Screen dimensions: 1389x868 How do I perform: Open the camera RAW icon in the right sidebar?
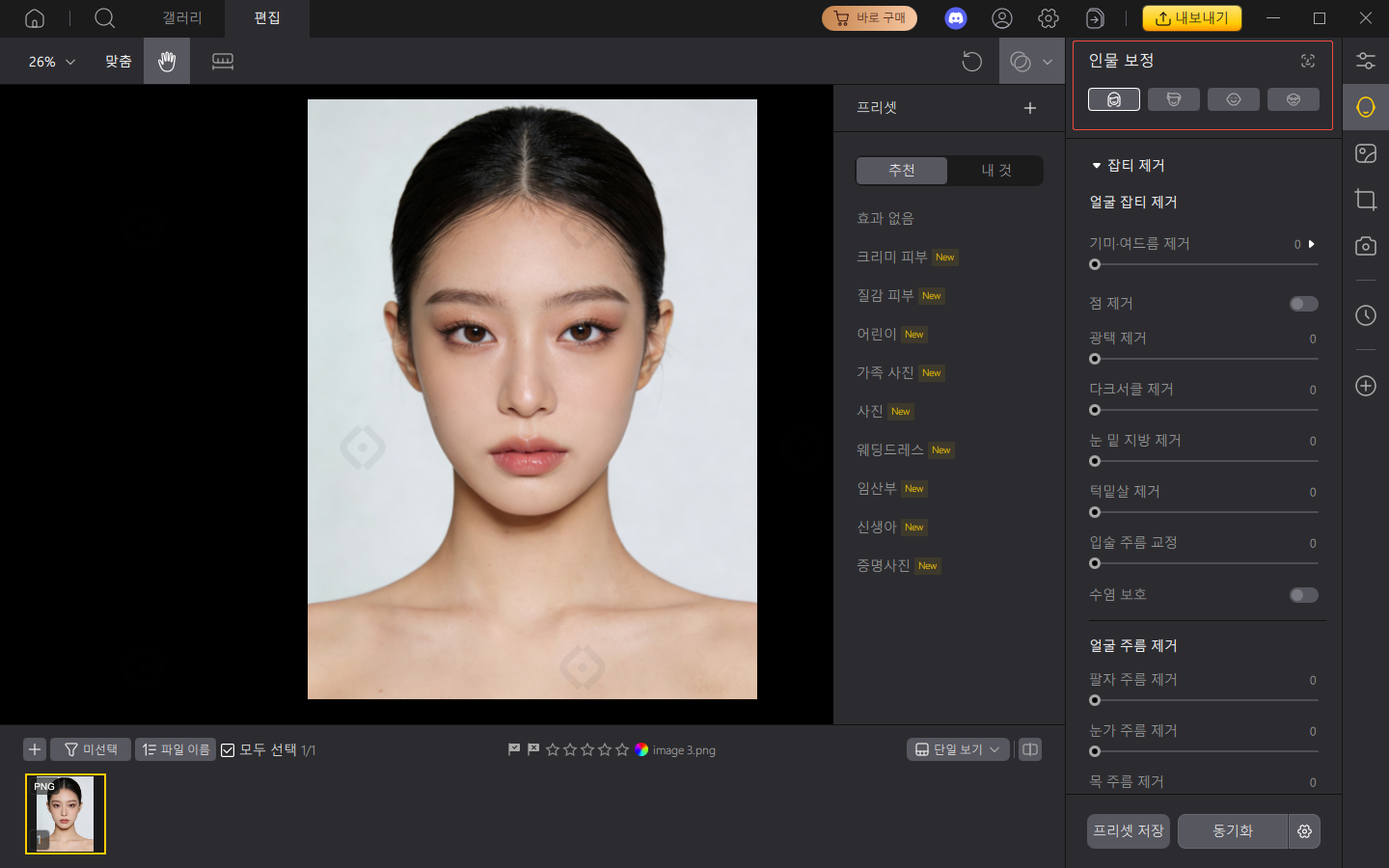(x=1365, y=246)
